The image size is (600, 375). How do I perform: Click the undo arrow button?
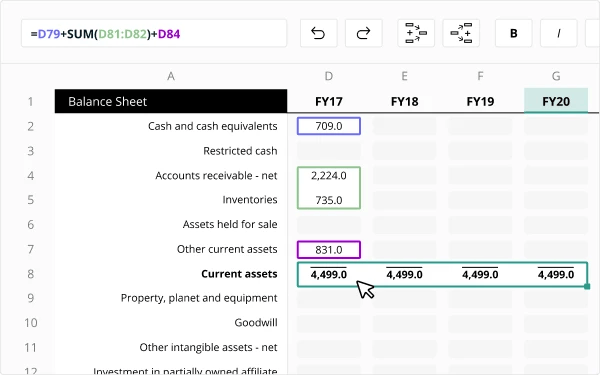[318, 33]
